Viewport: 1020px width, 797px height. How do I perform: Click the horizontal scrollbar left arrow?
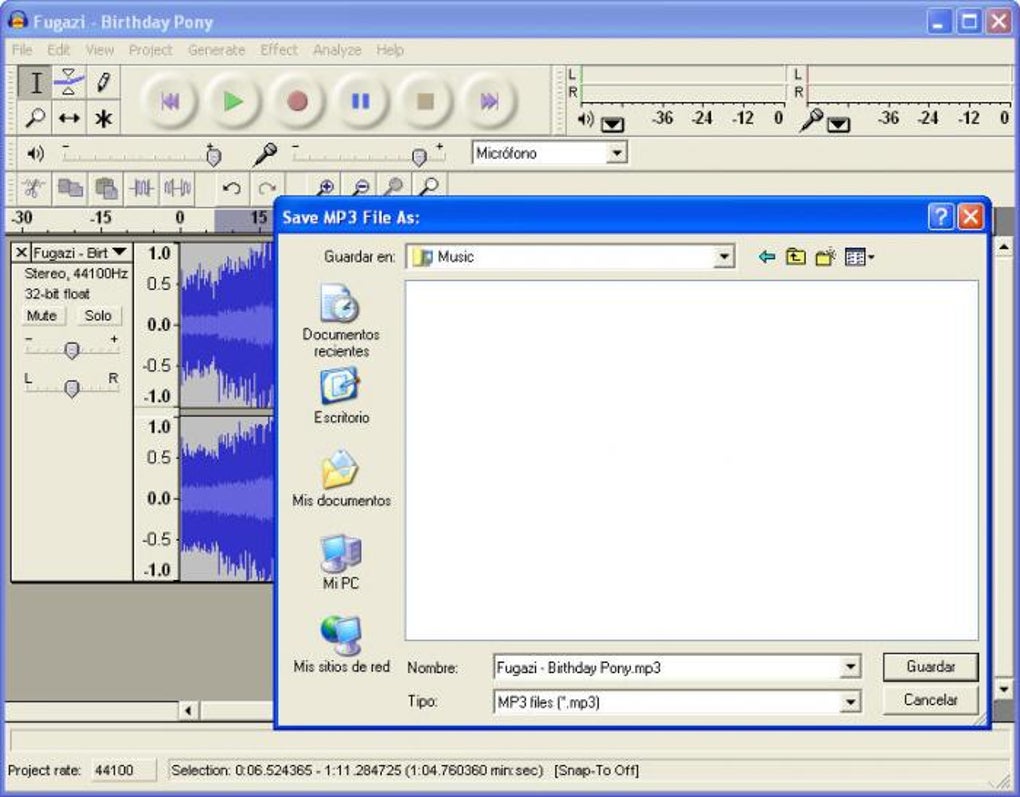188,710
